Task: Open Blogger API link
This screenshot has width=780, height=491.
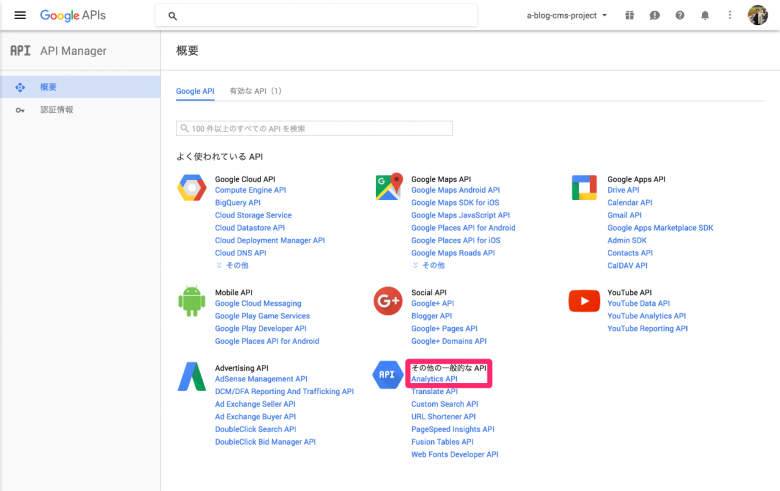Action: (x=432, y=316)
